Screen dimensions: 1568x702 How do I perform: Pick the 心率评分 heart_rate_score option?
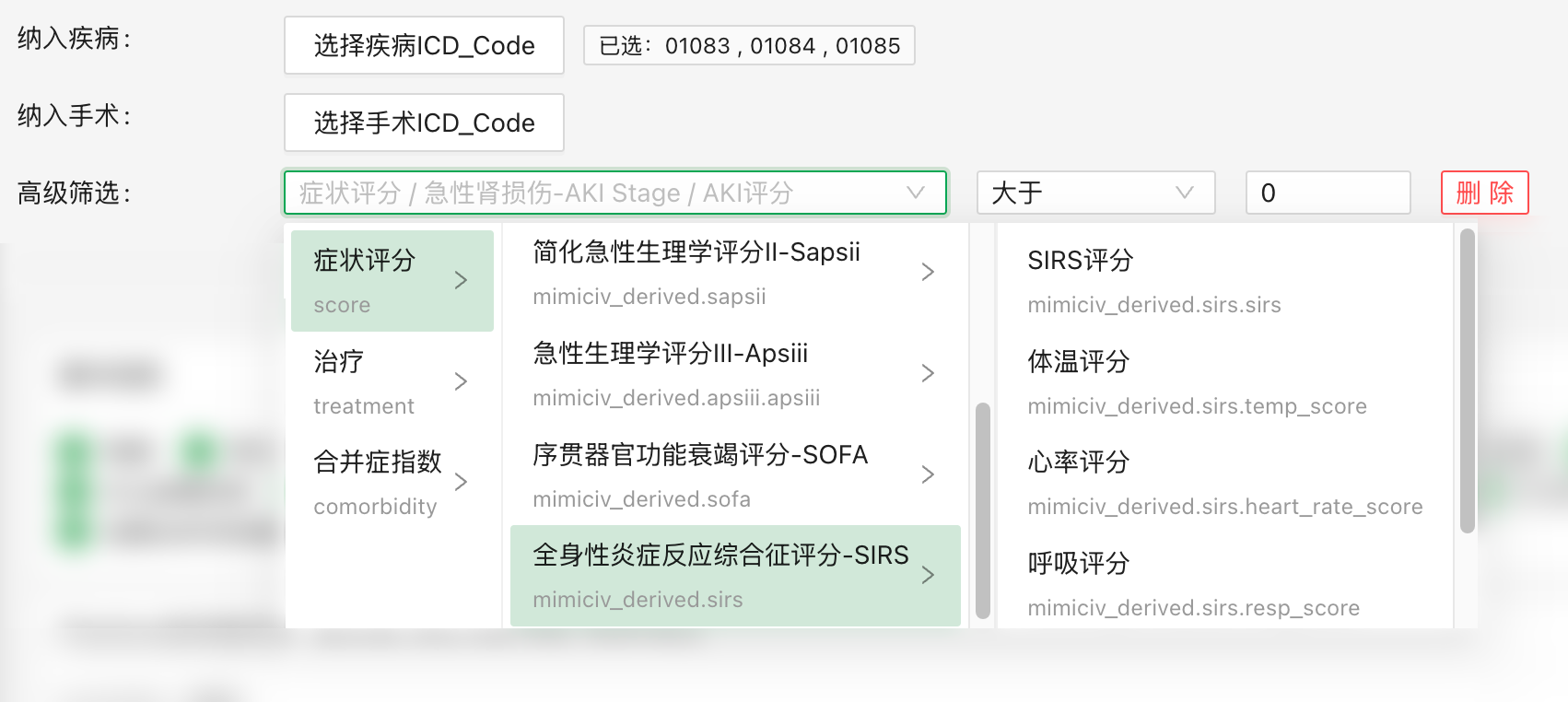1079,462
